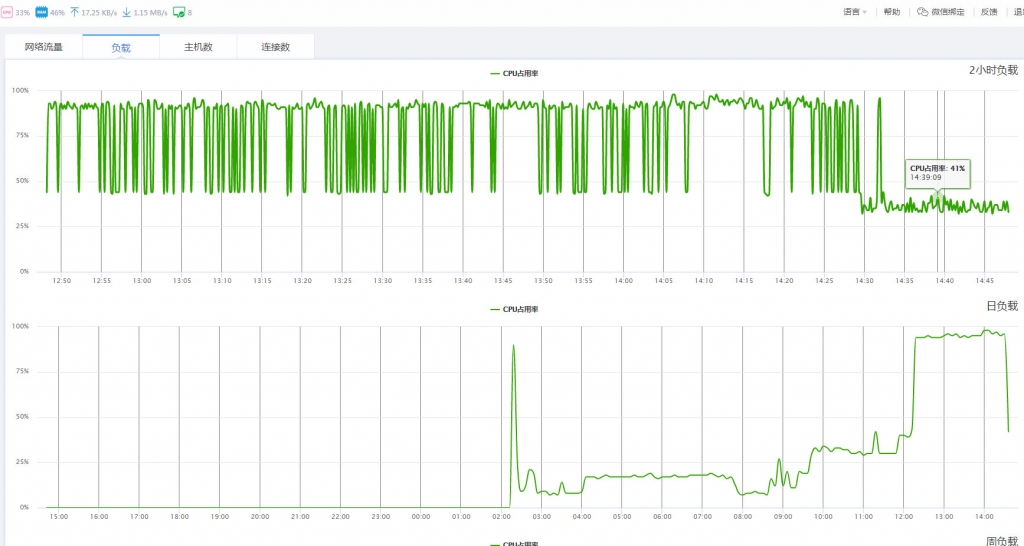The height and width of the screenshot is (546, 1024).
Task: Switch to the 网络流量 tab
Action: pyautogui.click(x=43, y=47)
